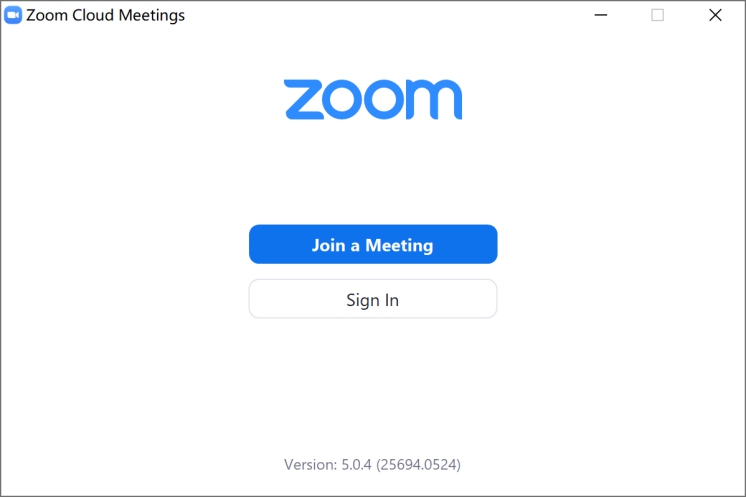Open the sign in page via white button
The image size is (746, 498).
click(373, 299)
